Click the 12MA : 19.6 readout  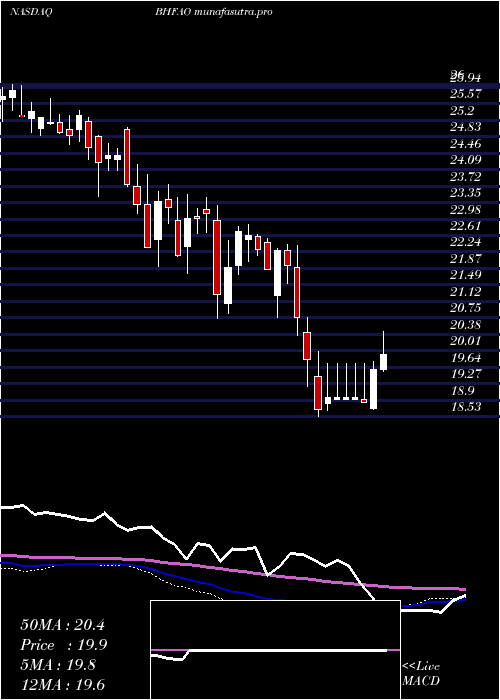click(x=62, y=685)
